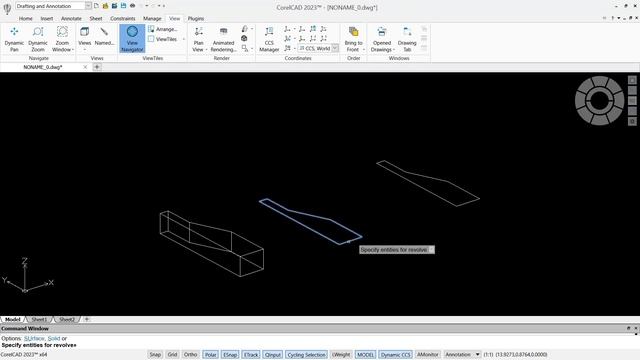Open the Drafting and Annotation workspace dropdown
Screen dimensions: 640x360
(x=88, y=6)
